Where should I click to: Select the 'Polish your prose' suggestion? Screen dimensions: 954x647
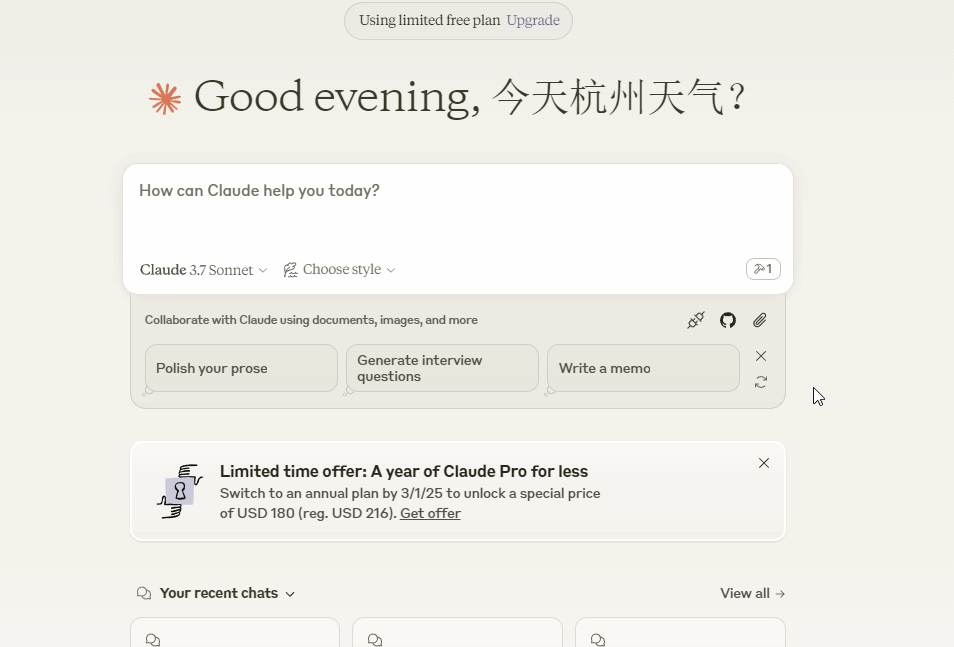click(241, 368)
